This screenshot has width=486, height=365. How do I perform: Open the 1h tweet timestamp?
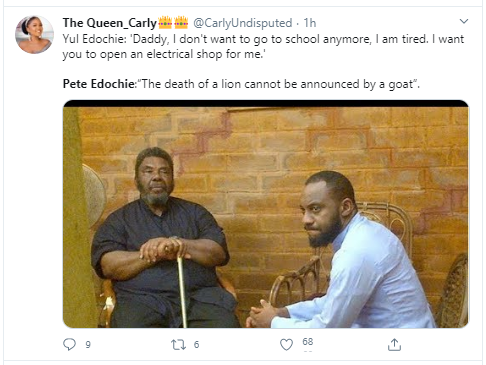[310, 23]
